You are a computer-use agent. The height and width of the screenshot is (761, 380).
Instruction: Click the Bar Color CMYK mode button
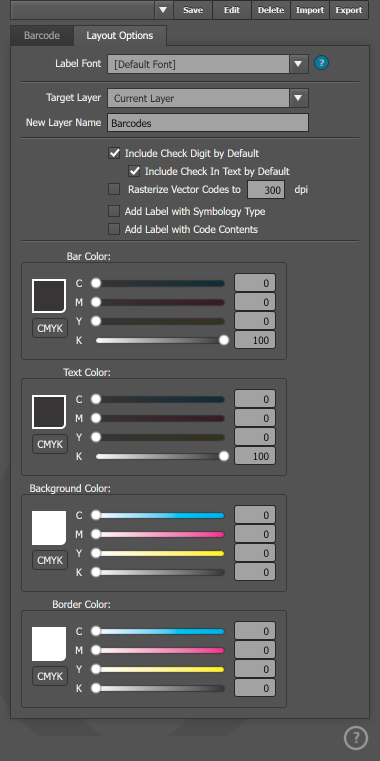coord(50,328)
